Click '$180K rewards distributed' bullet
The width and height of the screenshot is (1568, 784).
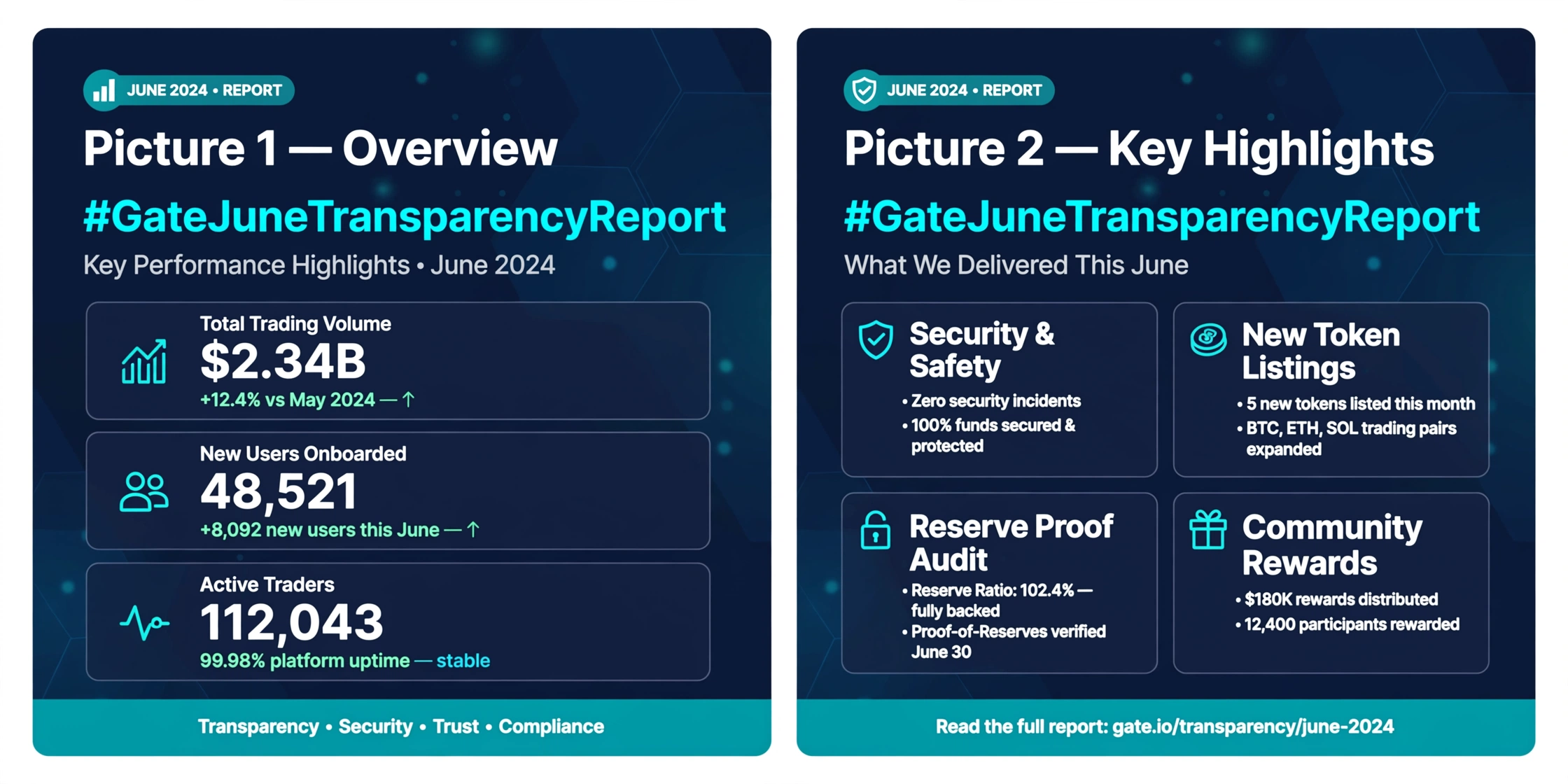[x=1336, y=600]
